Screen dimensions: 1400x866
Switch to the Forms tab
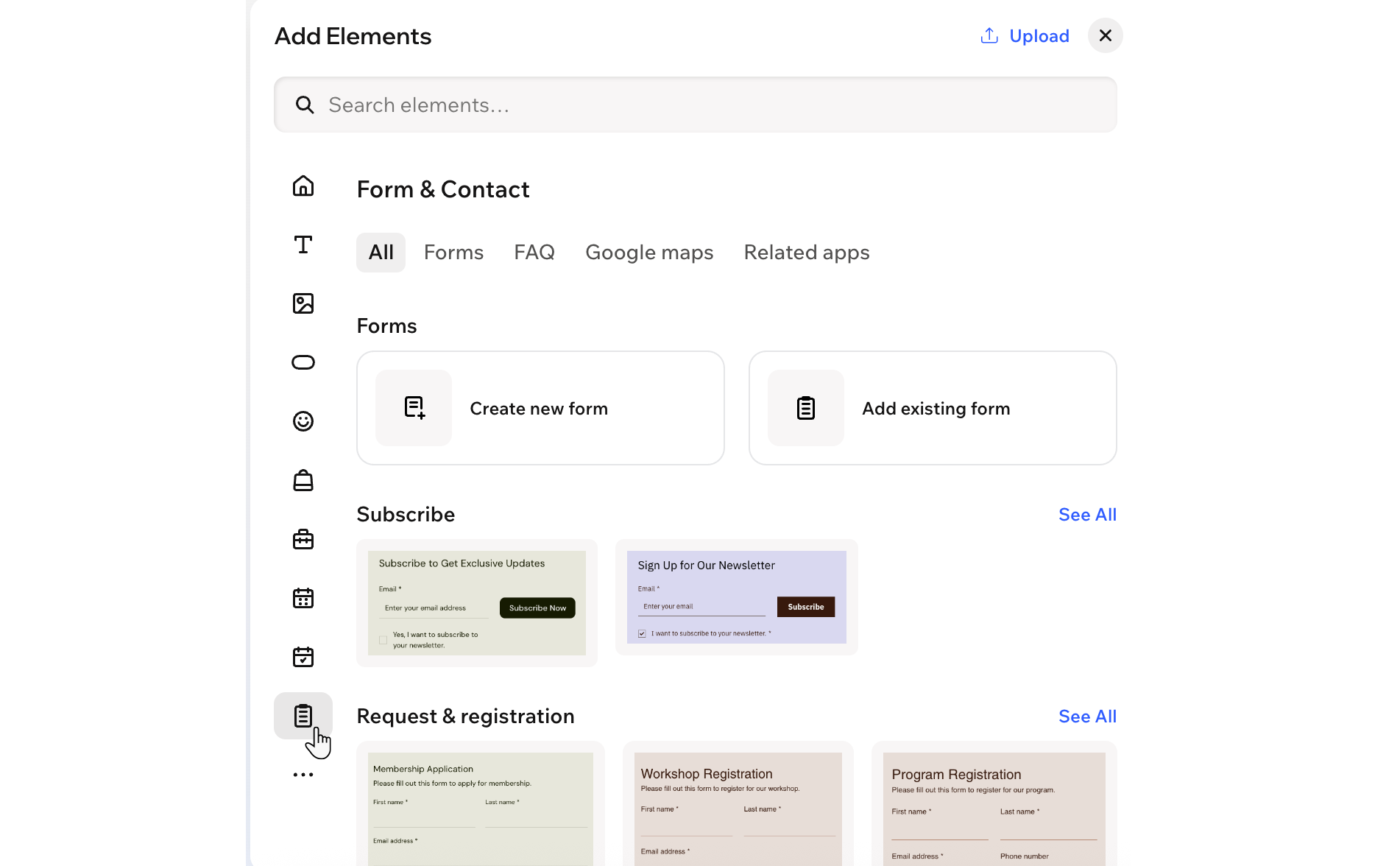(453, 253)
